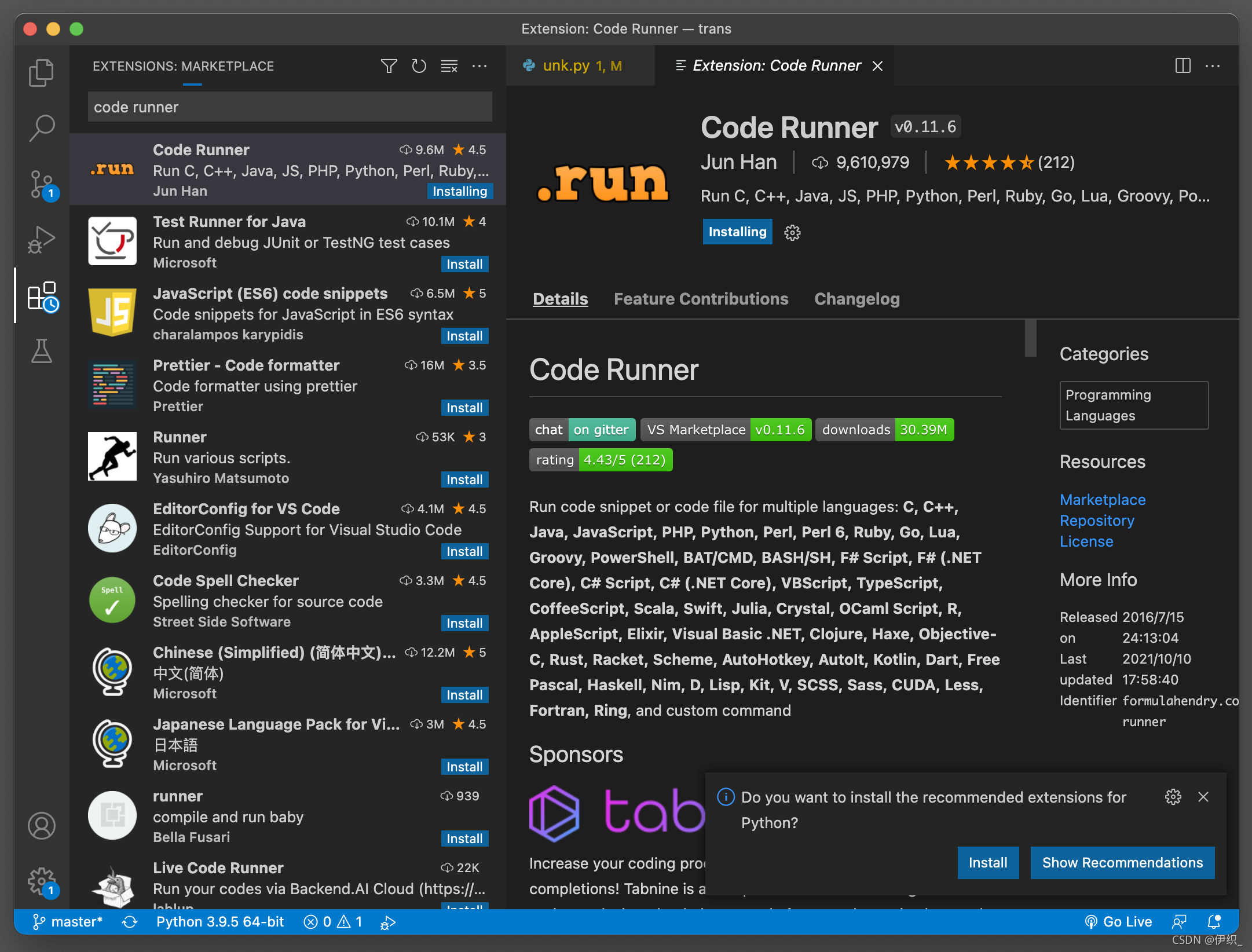Open errors and warnings status item
The image size is (1252, 952).
(333, 921)
